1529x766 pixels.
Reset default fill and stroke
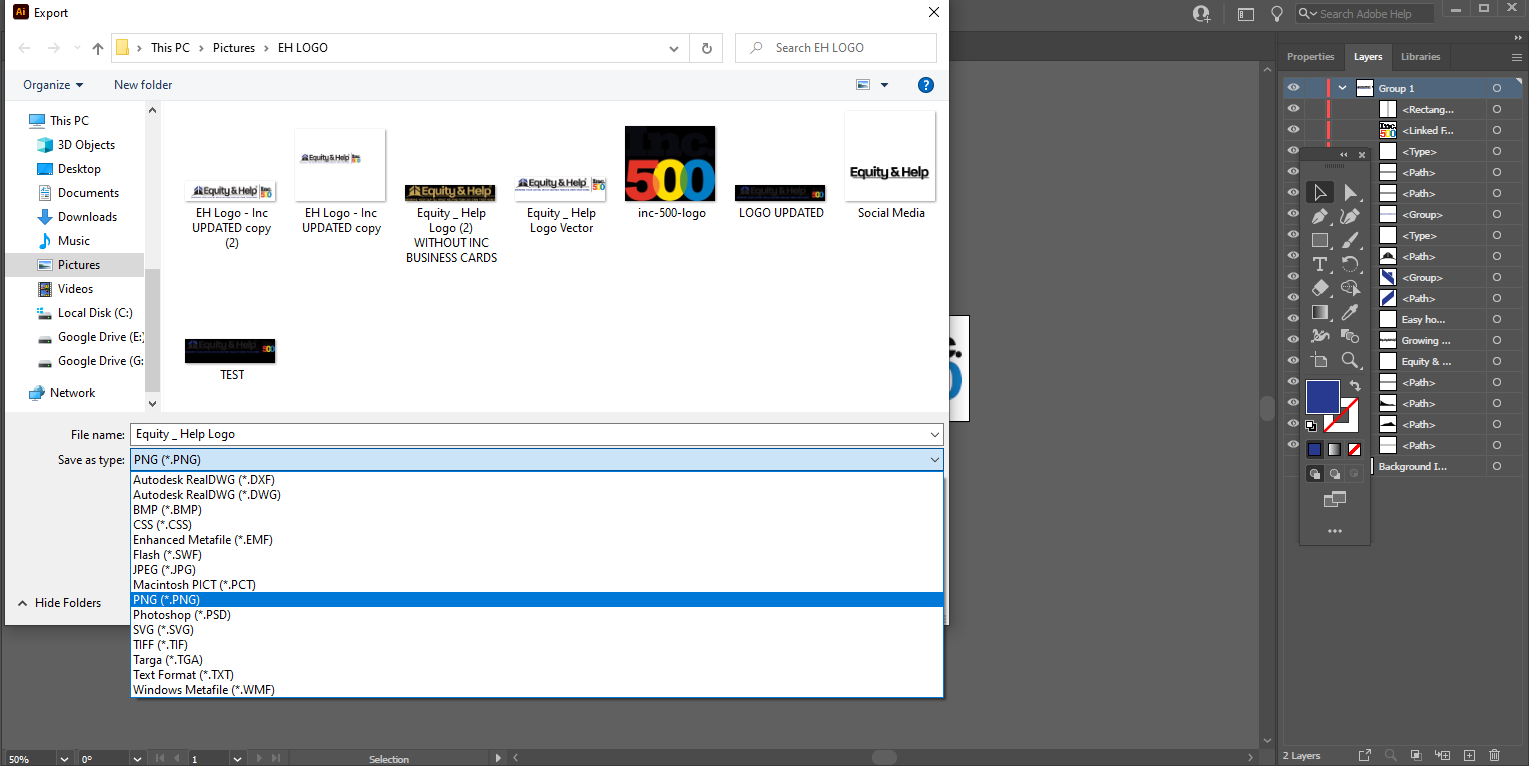coord(1311,425)
